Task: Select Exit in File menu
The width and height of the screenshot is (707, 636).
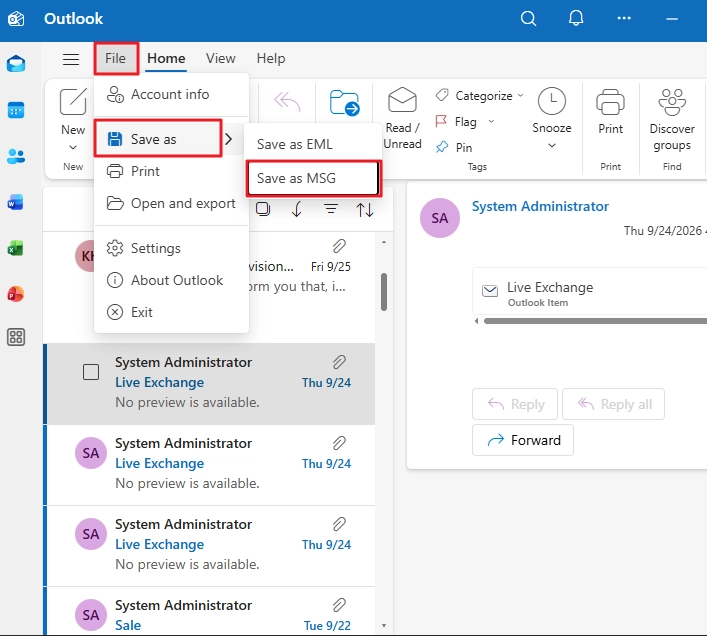Action: [x=171, y=312]
